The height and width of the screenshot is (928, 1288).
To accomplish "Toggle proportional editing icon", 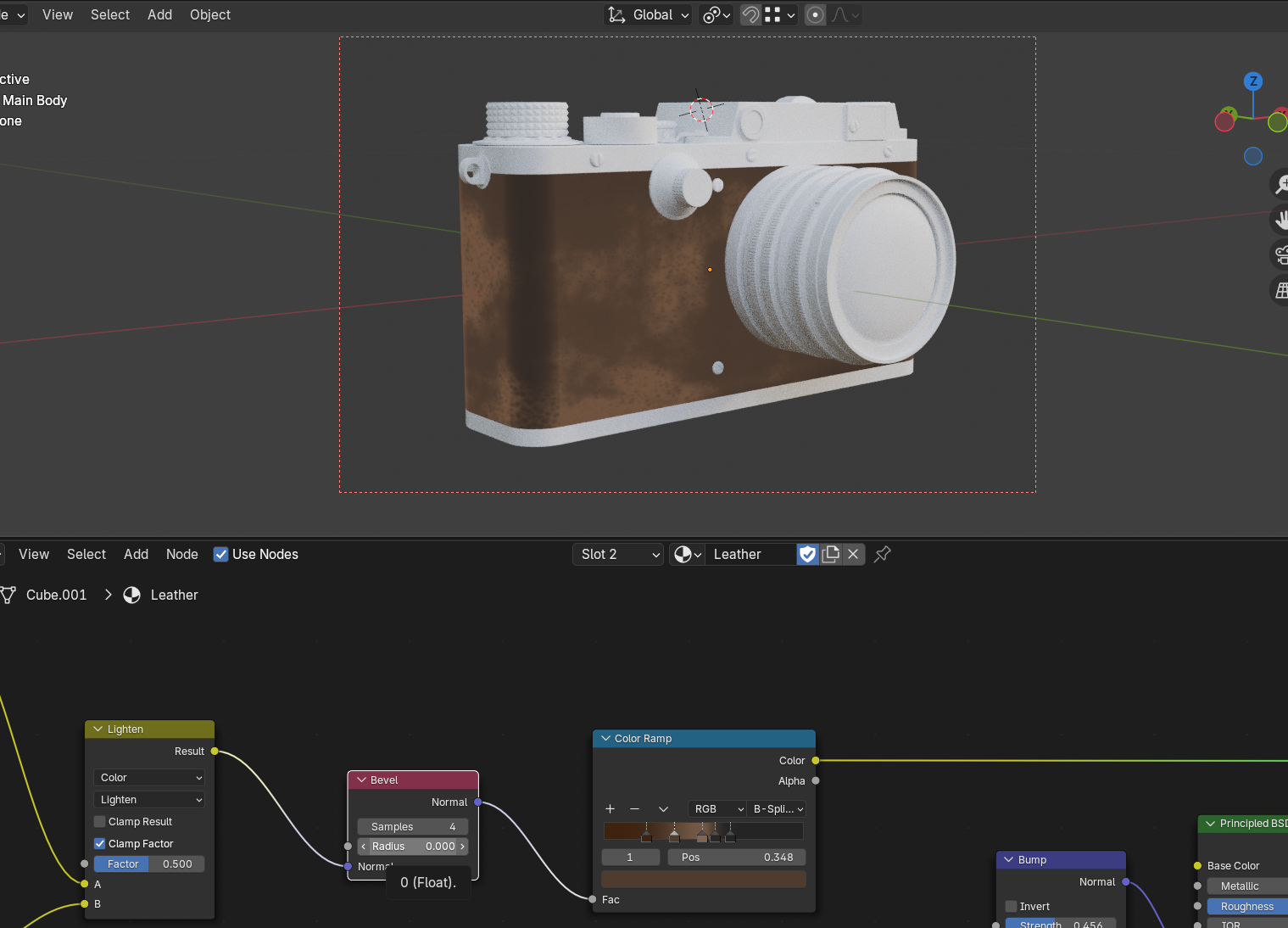I will pos(815,14).
